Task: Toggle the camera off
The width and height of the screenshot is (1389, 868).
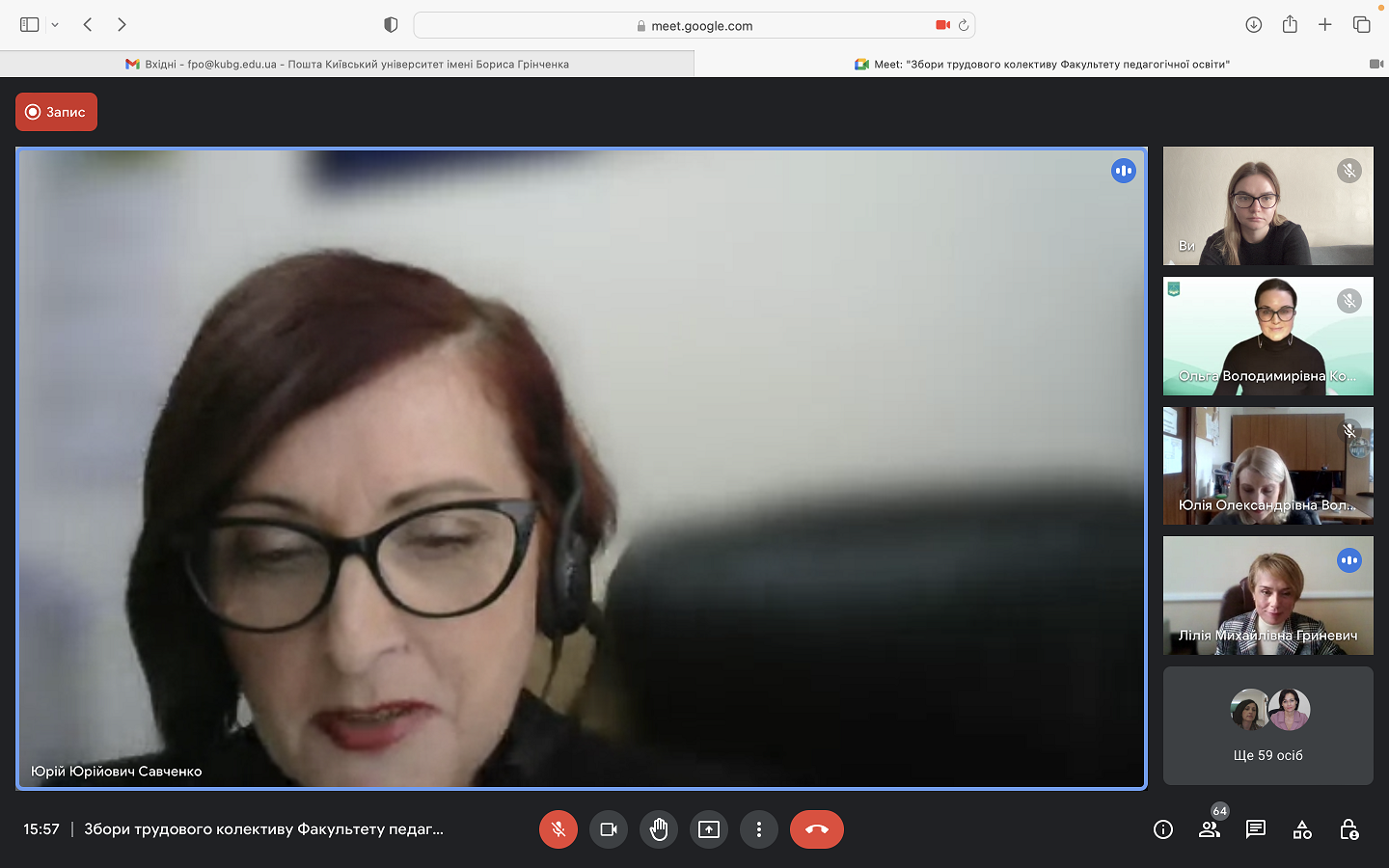Action: [x=609, y=829]
